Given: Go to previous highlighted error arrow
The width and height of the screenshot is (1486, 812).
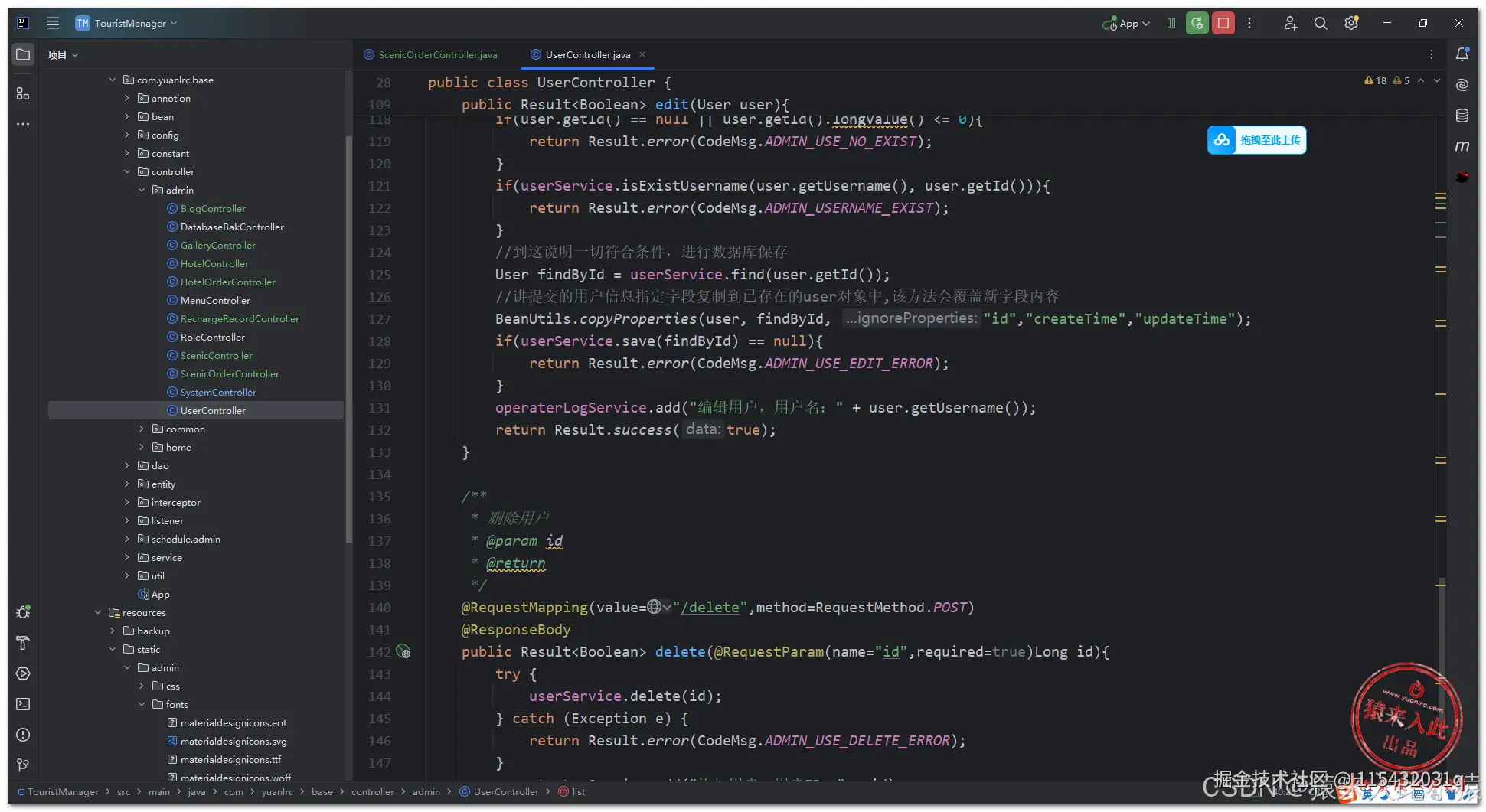Looking at the screenshot, I should [x=1421, y=80].
